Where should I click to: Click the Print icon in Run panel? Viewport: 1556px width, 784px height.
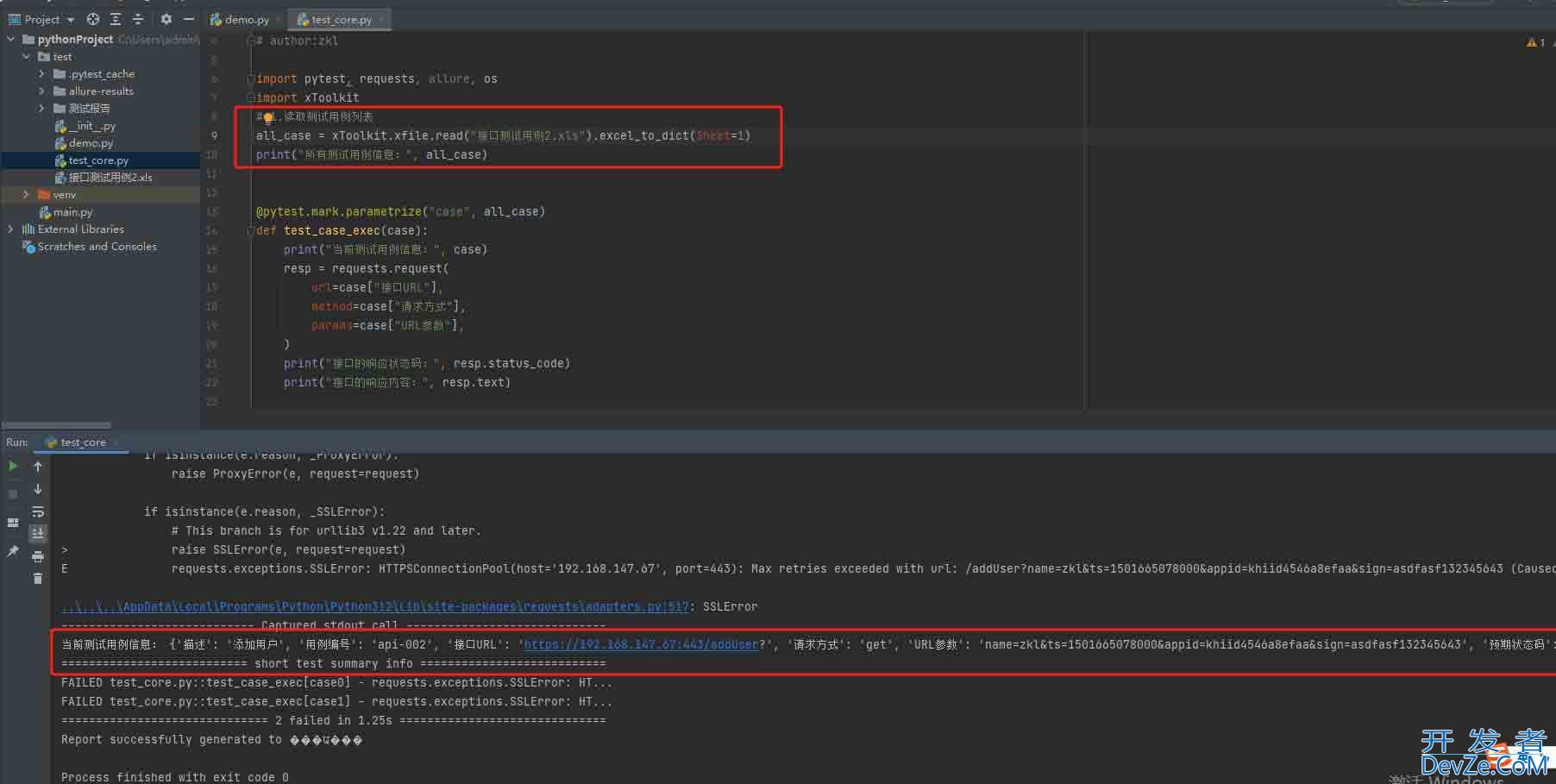click(38, 556)
